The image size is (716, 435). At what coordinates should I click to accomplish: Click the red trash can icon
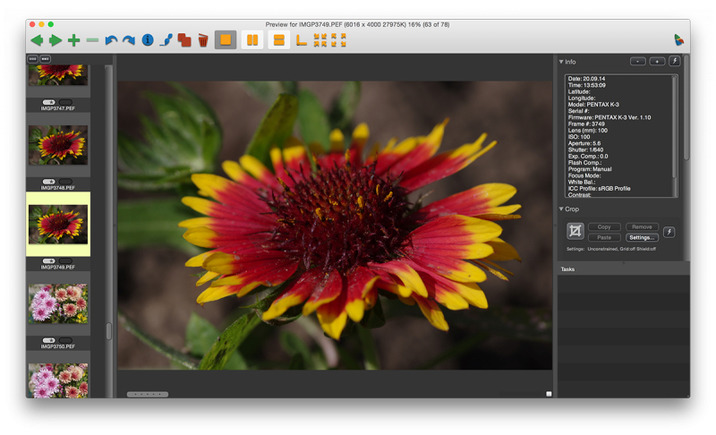coord(203,41)
